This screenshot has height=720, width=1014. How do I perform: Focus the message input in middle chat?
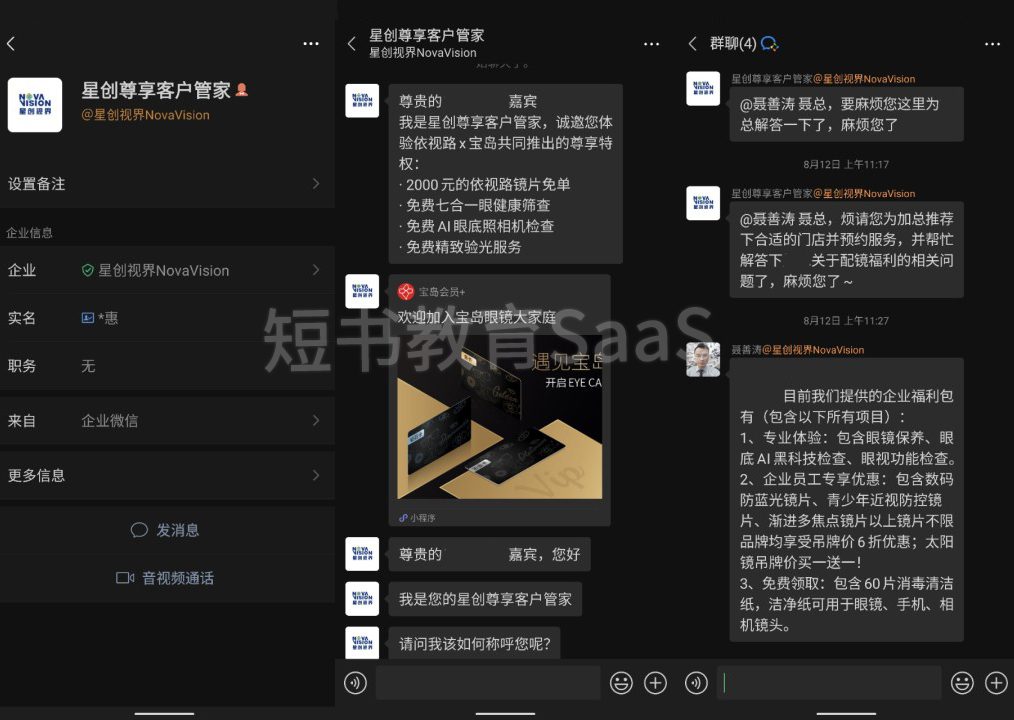pos(488,682)
